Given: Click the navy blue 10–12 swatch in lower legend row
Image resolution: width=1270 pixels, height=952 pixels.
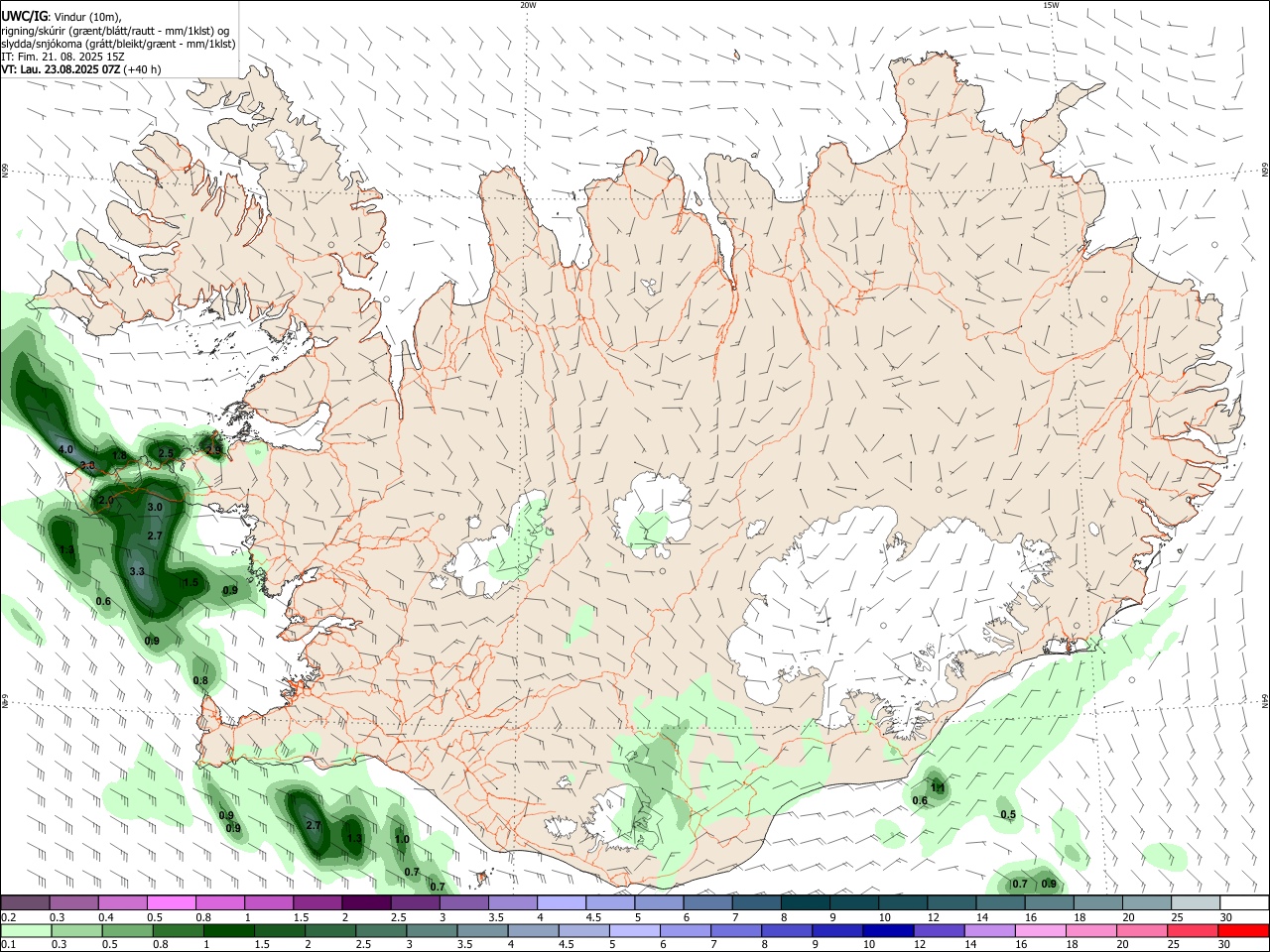Looking at the screenshot, I should (887, 931).
